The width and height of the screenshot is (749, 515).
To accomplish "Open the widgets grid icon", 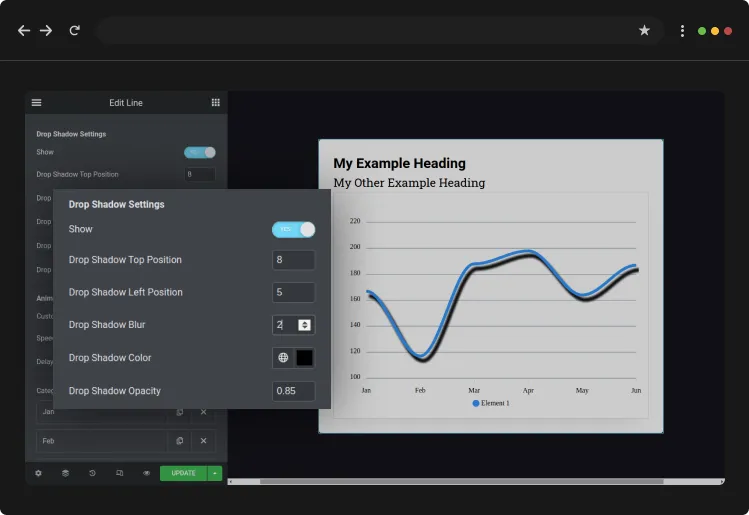I will pyautogui.click(x=215, y=103).
